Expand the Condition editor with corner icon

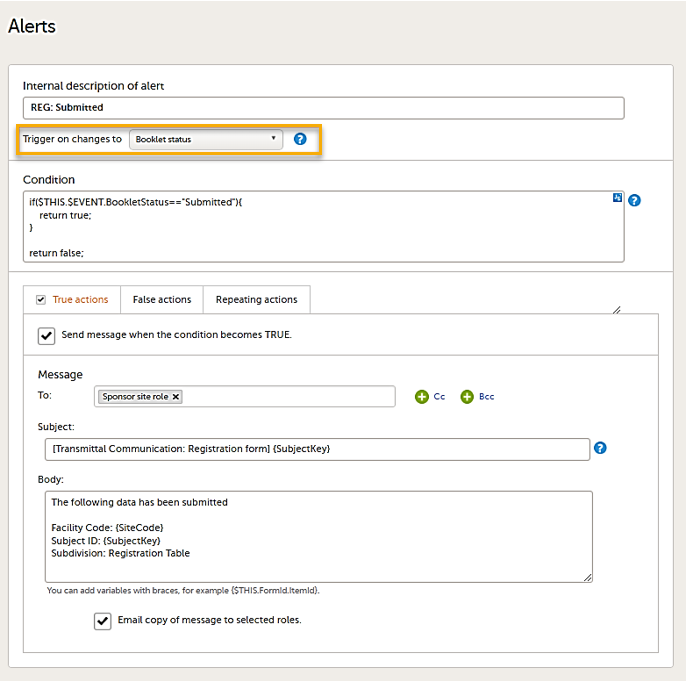click(617, 198)
